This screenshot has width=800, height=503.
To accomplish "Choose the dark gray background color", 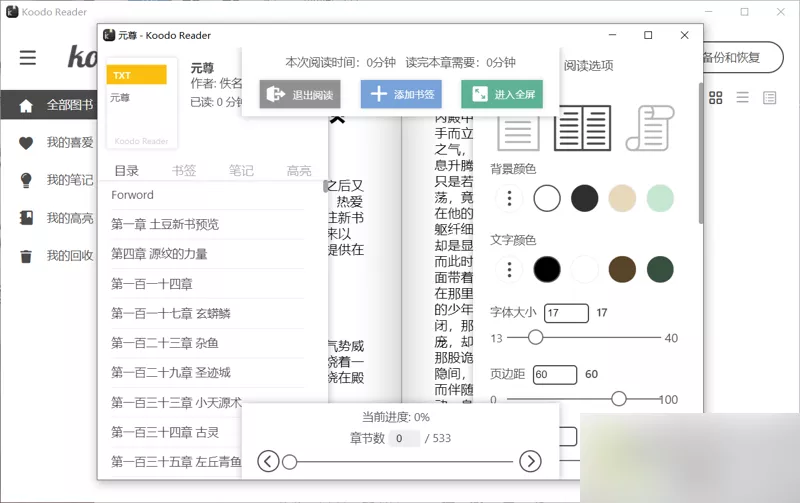I will (585, 198).
